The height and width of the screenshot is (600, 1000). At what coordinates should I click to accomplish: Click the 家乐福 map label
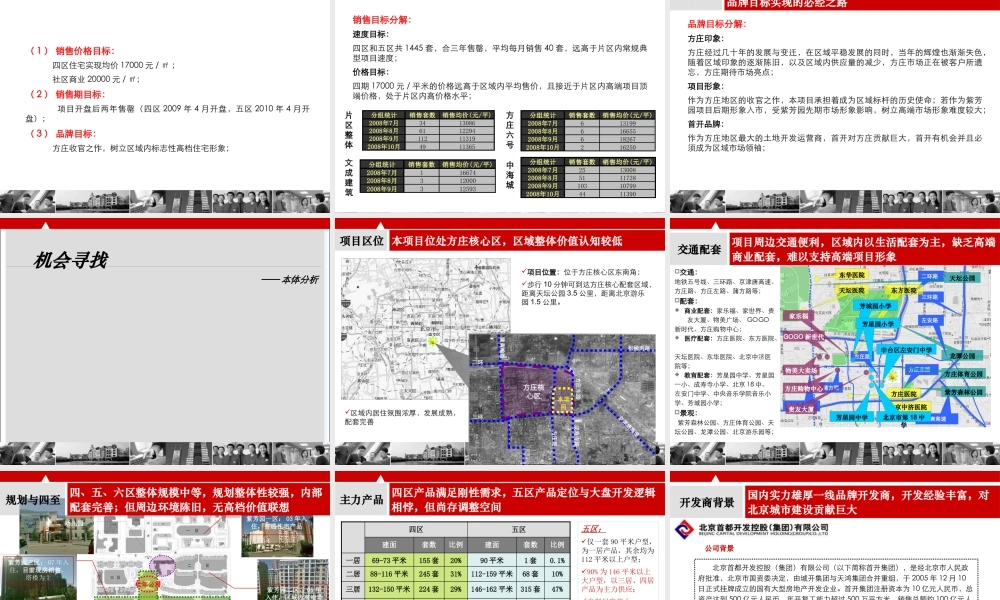[x=798, y=316]
